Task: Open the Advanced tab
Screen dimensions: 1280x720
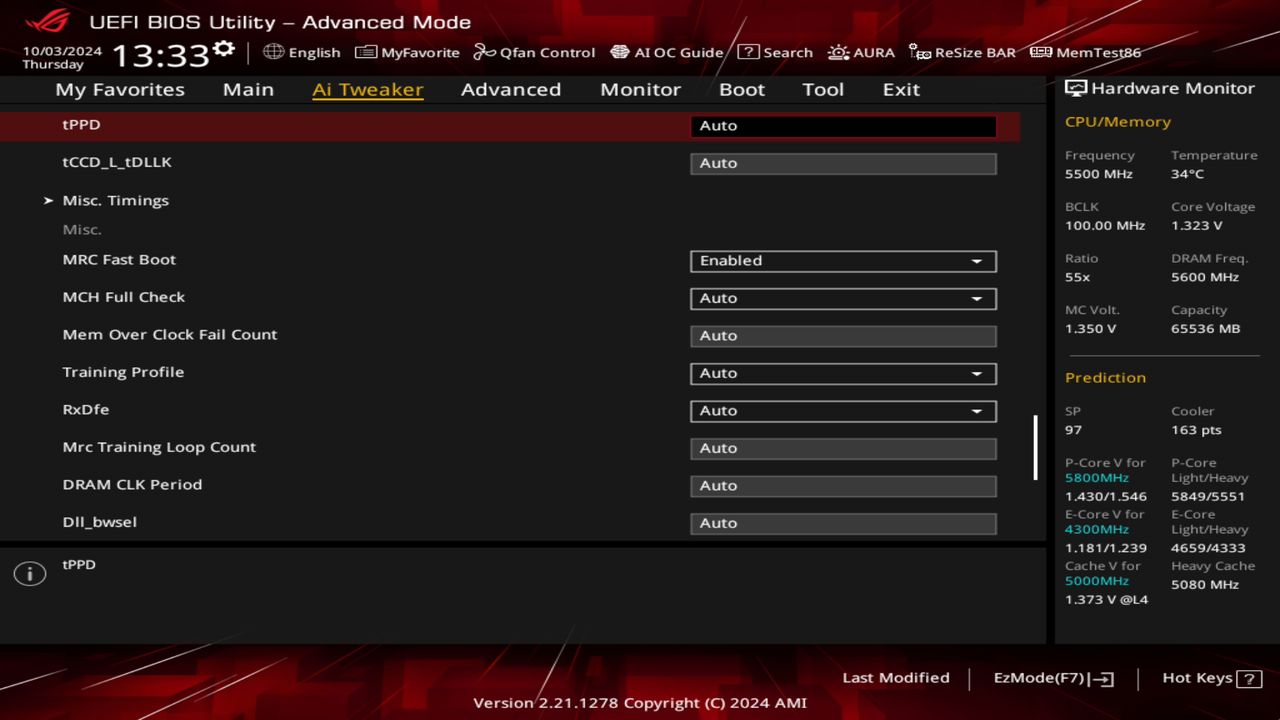Action: (511, 89)
